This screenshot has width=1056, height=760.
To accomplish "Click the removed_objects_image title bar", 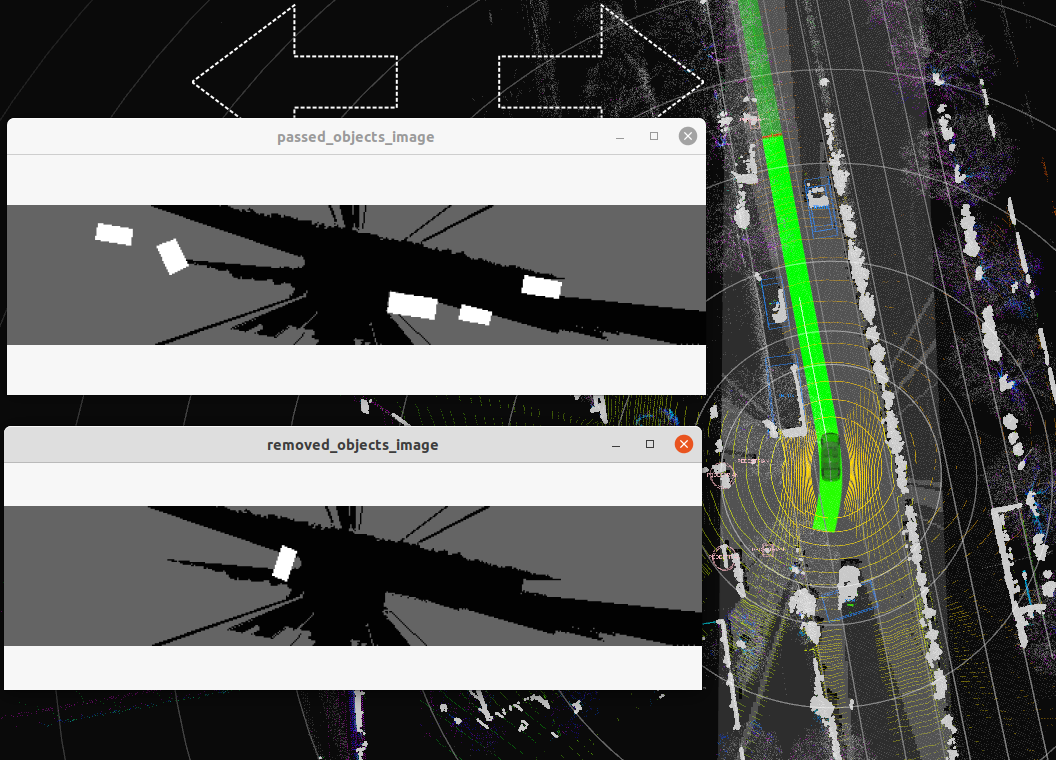I will (352, 444).
